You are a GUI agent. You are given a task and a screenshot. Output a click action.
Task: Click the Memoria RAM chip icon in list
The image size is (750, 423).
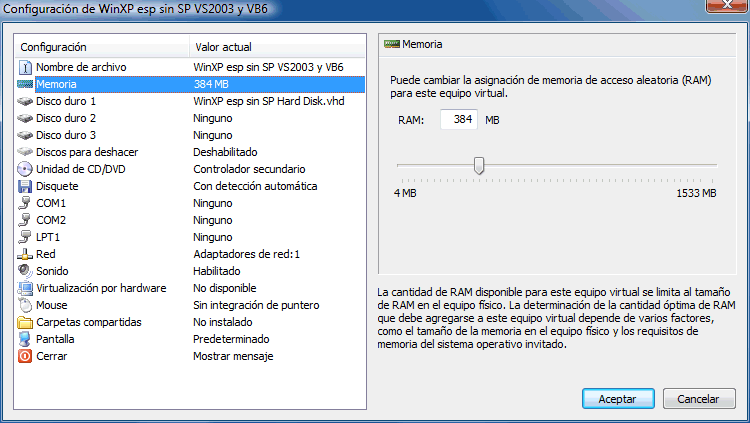(25, 84)
